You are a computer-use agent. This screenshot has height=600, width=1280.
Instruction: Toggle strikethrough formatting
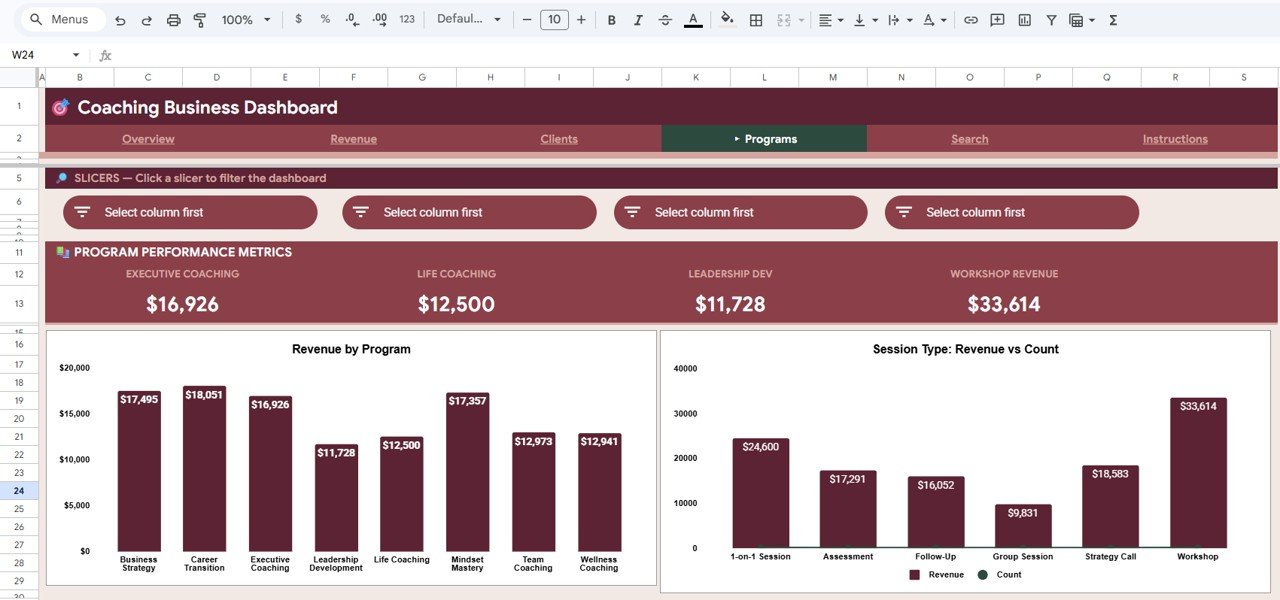point(666,20)
